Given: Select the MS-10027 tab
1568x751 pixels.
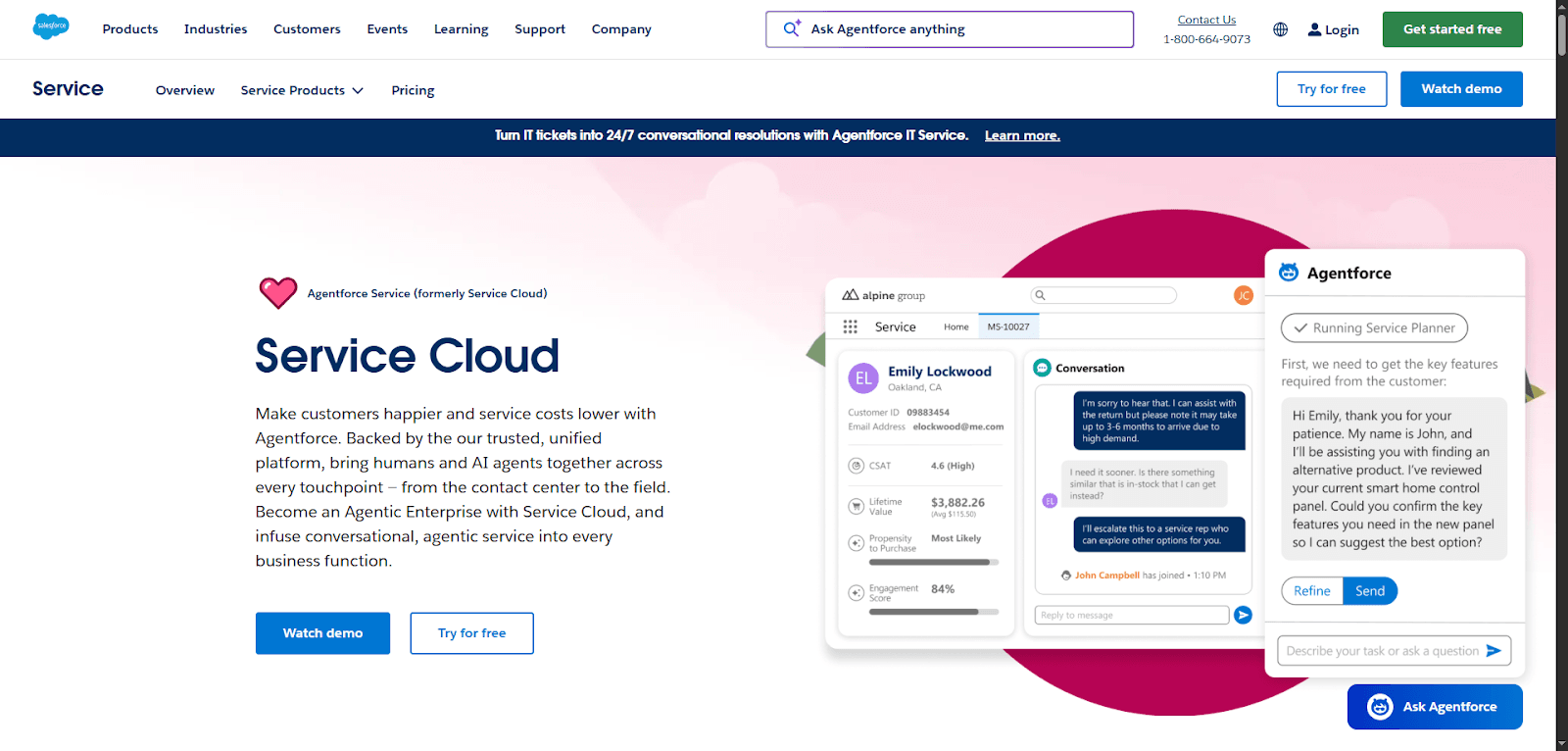Looking at the screenshot, I should click(1008, 326).
